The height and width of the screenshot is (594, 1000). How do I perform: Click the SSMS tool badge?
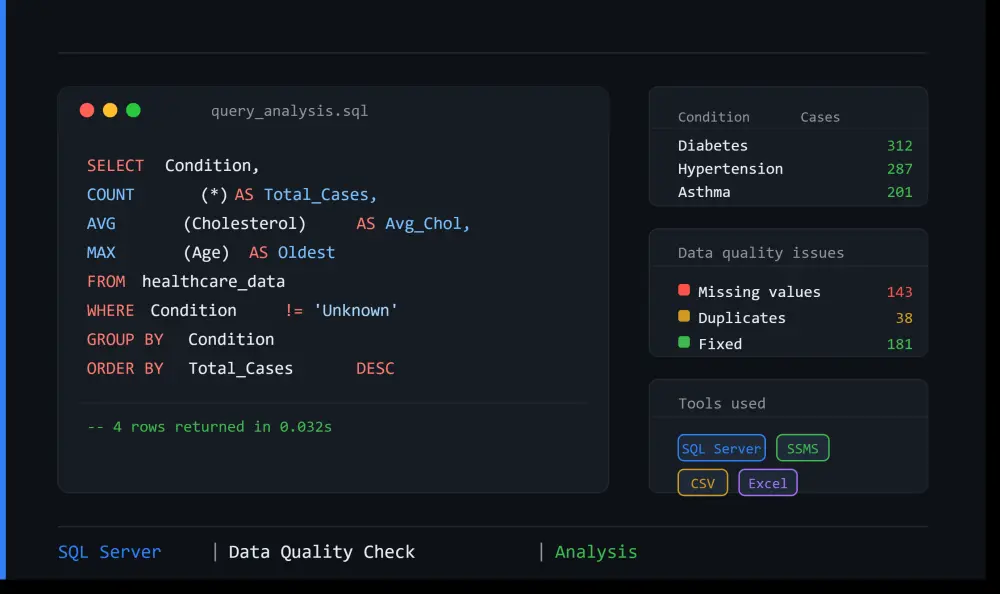coord(802,448)
